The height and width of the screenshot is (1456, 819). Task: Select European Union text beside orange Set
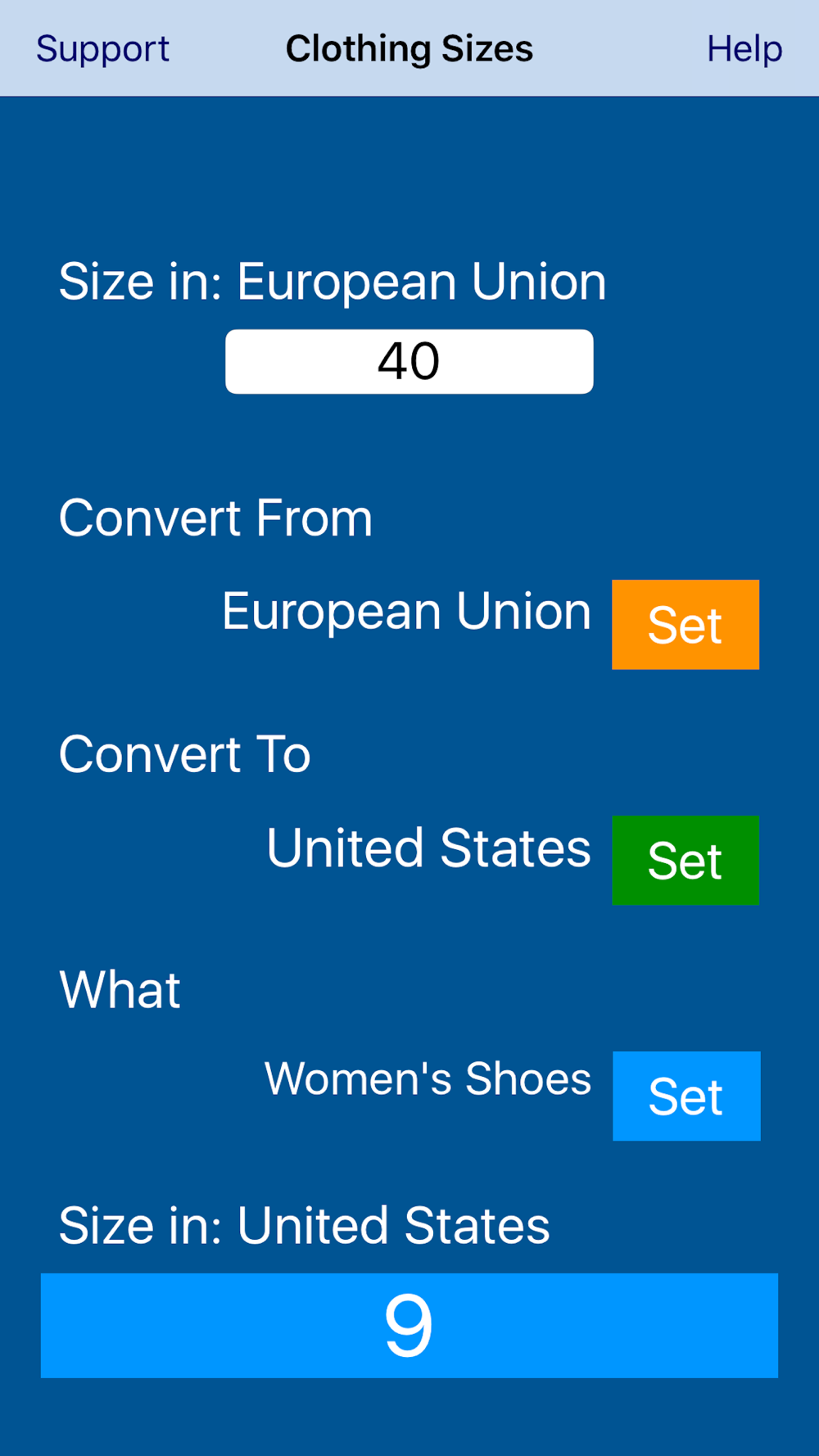(406, 612)
